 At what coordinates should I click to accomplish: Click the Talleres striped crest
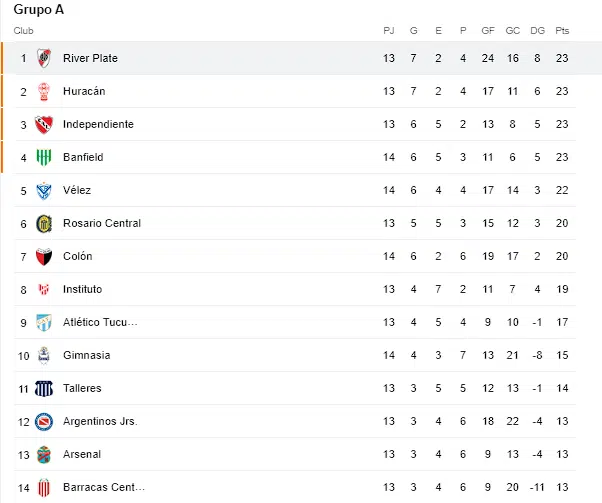44,389
